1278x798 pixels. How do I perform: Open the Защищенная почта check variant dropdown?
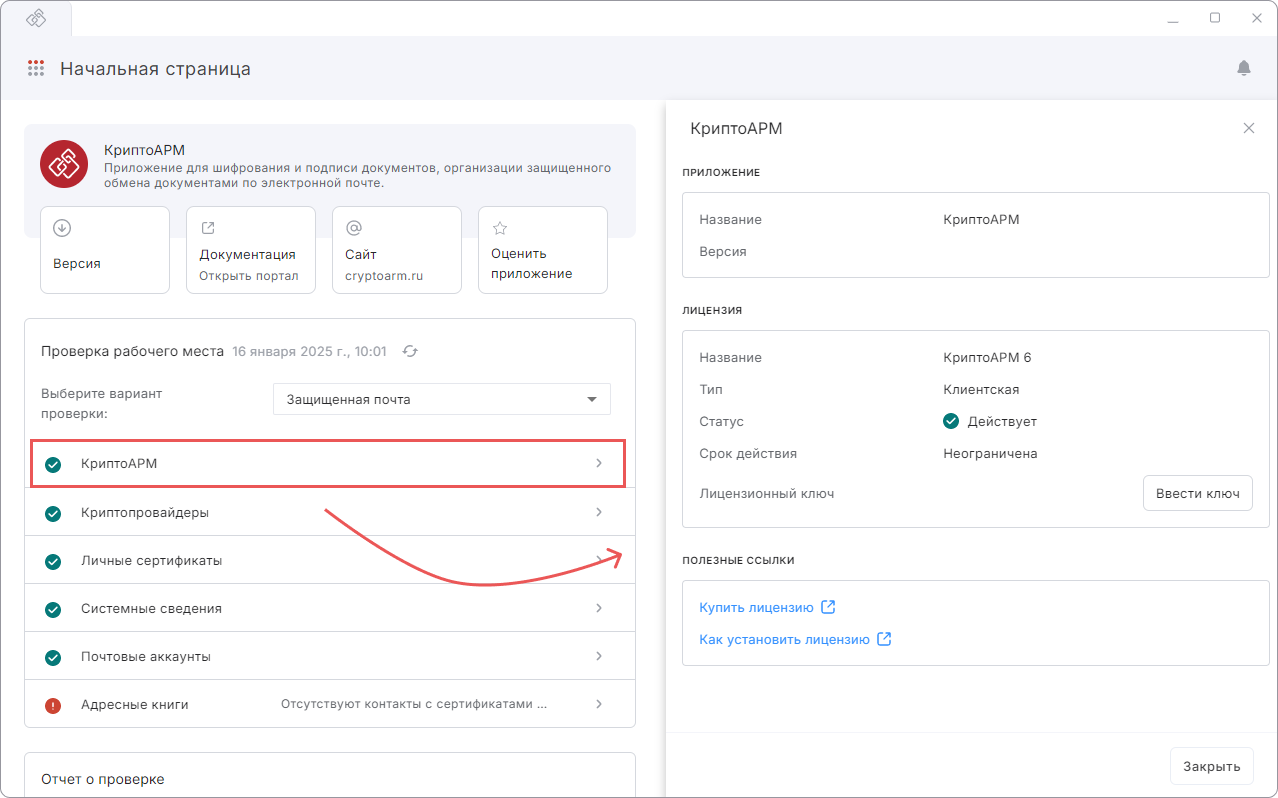point(442,399)
